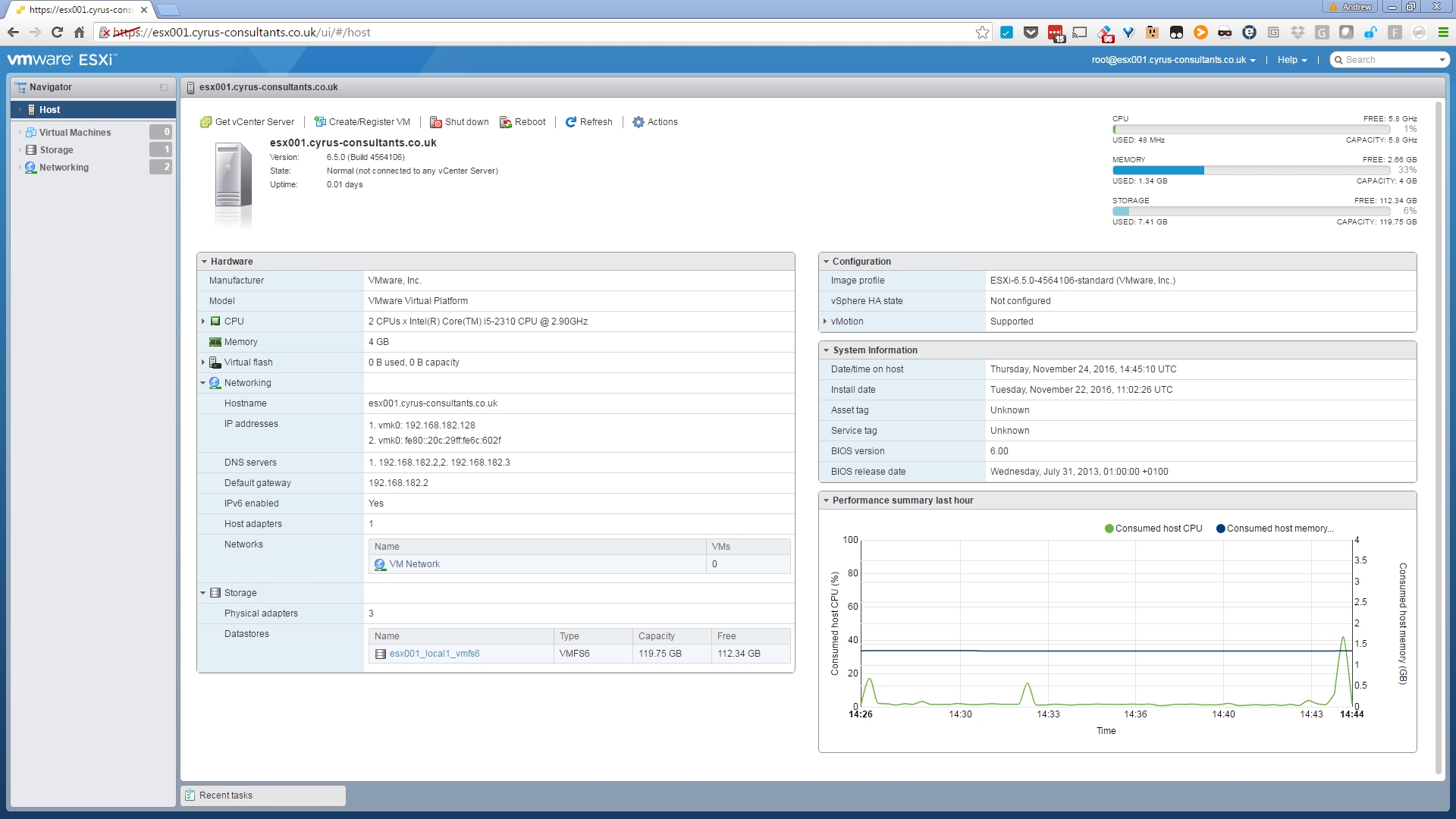Toggle IPv6 enabled setting
Image resolution: width=1456 pixels, height=819 pixels.
[374, 503]
